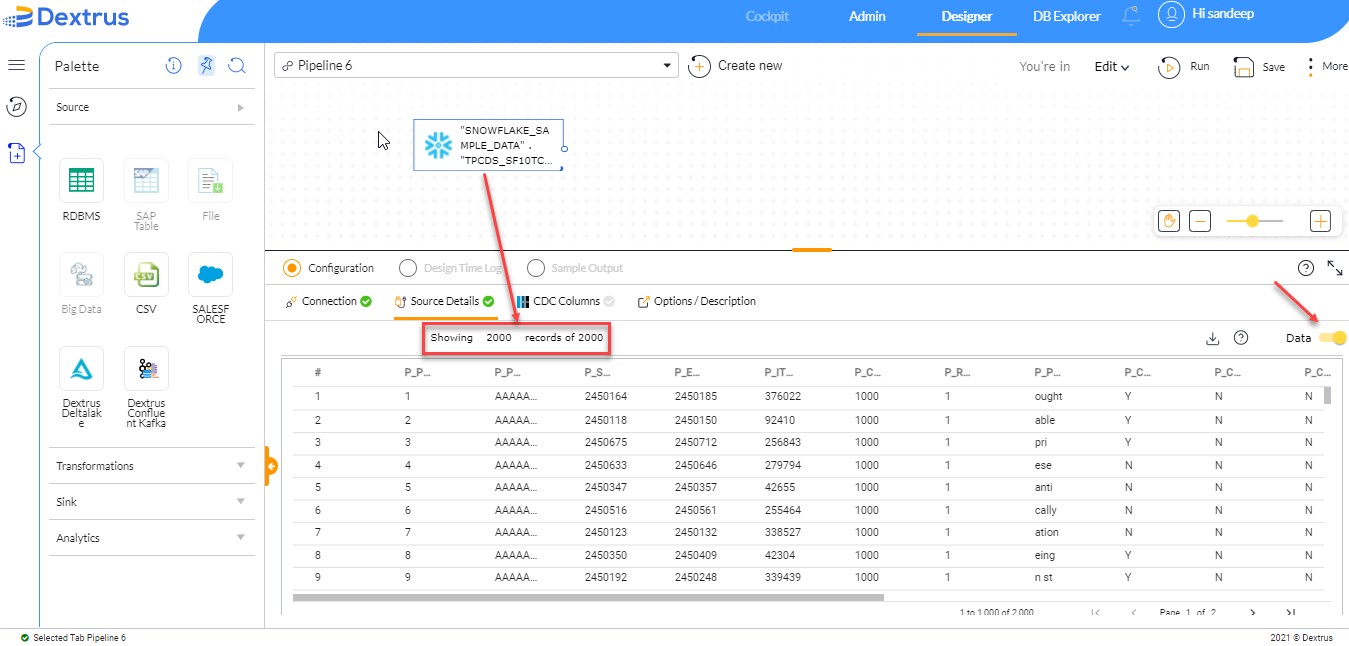1349x646 pixels.
Task: Switch to the CDC Columns tab
Action: pos(567,301)
